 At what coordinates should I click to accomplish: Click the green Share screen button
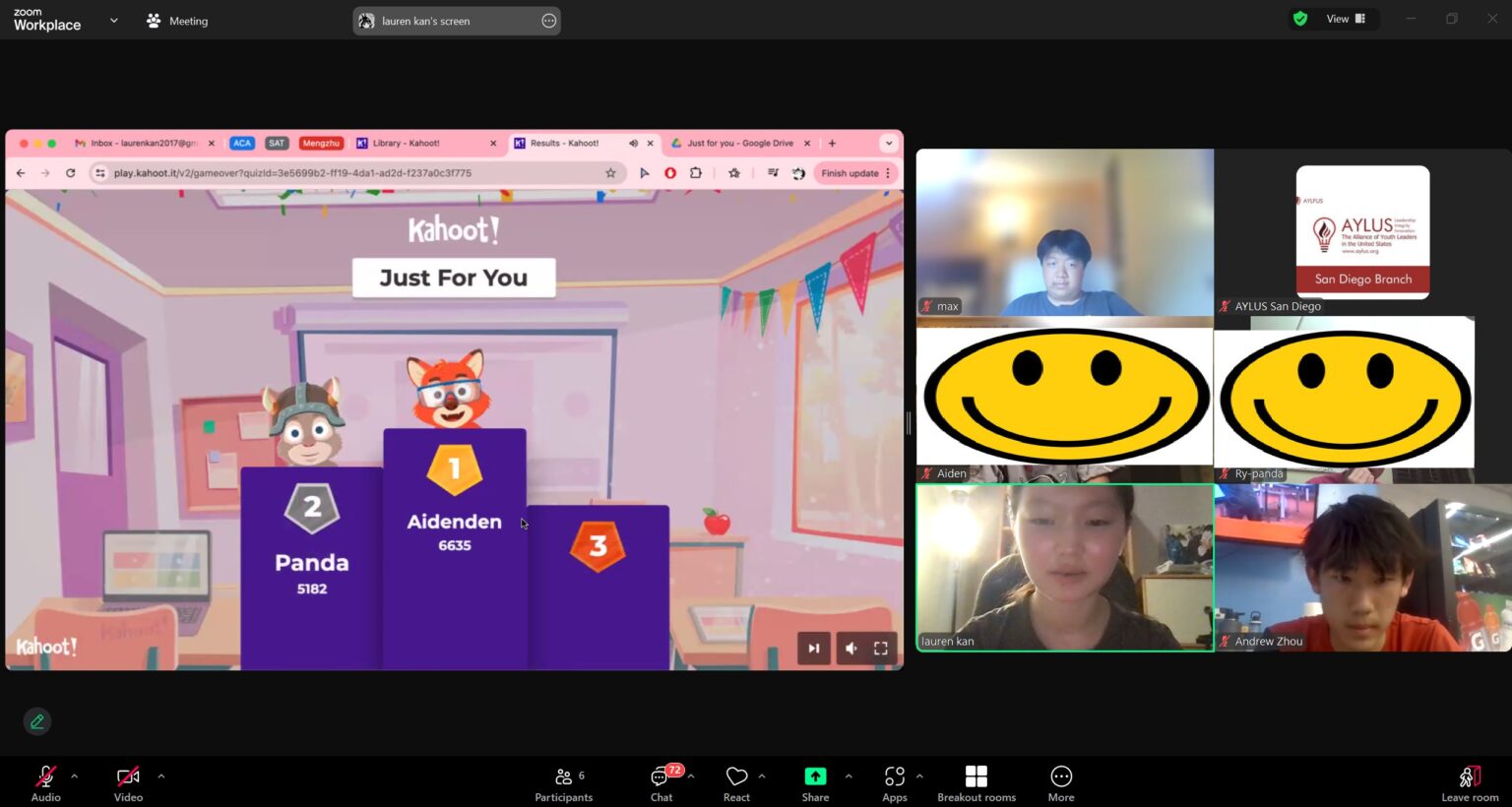click(815, 783)
